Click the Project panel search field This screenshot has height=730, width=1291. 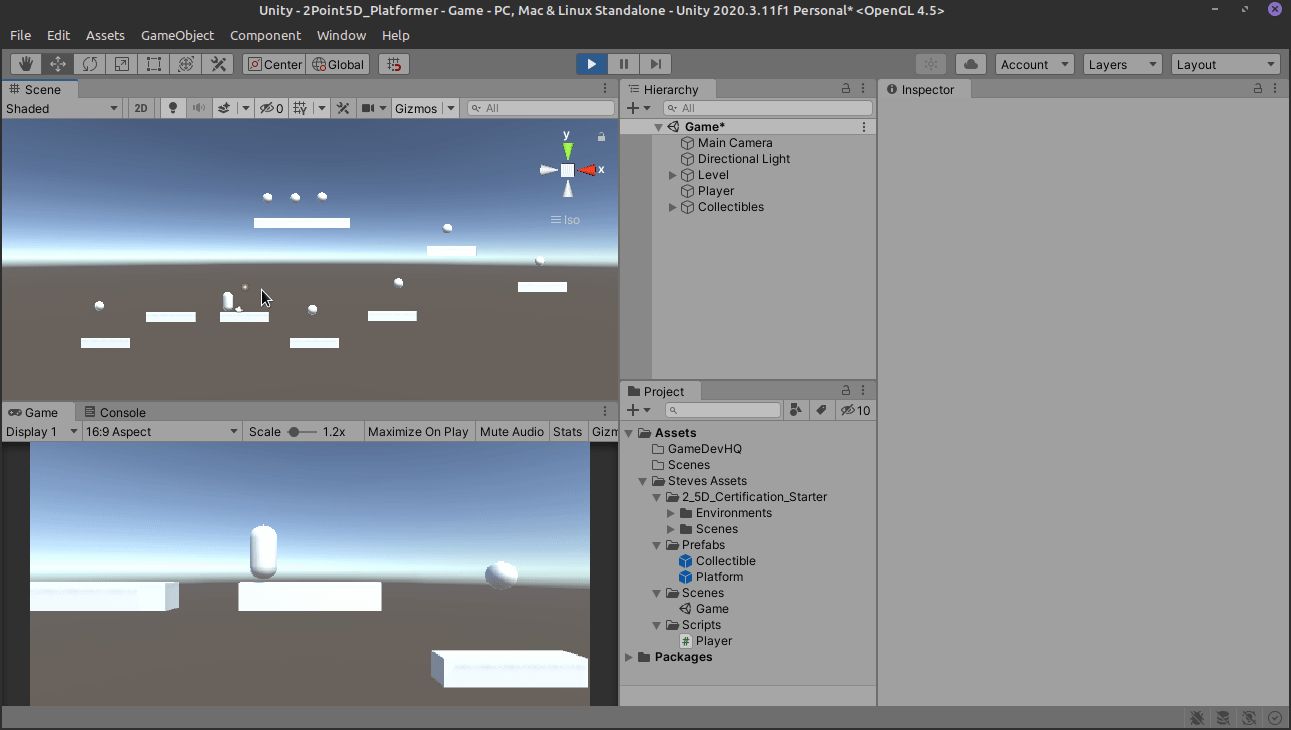tap(723, 409)
